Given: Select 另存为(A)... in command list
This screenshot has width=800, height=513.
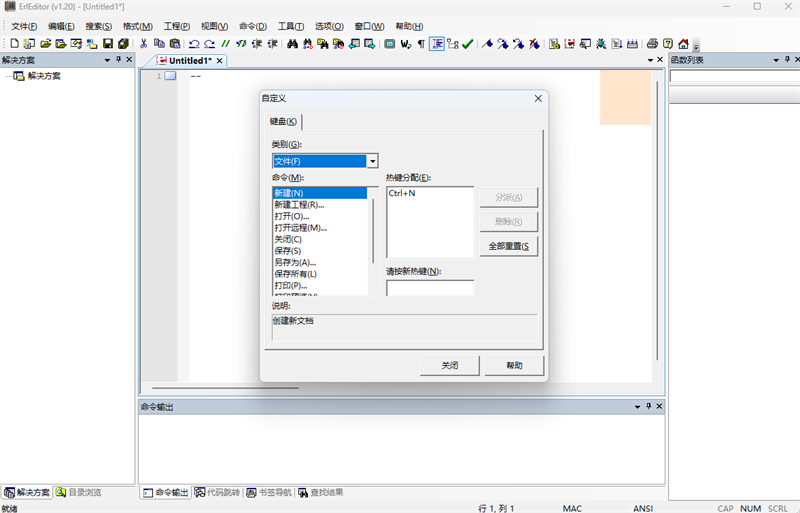Looking at the screenshot, I should click(319, 262).
